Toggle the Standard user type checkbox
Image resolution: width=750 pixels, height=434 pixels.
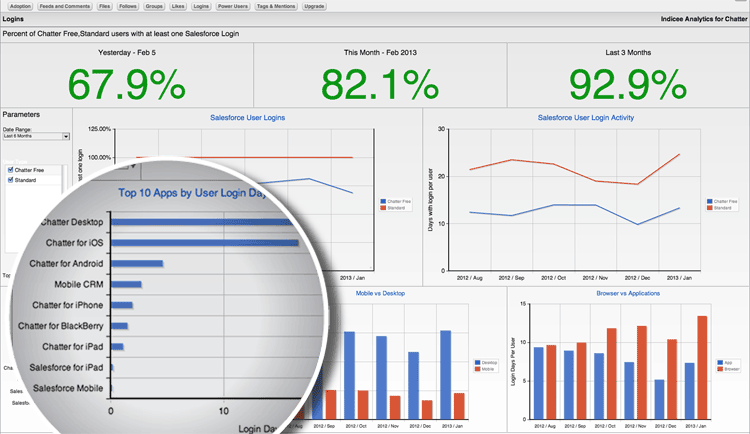[10, 180]
